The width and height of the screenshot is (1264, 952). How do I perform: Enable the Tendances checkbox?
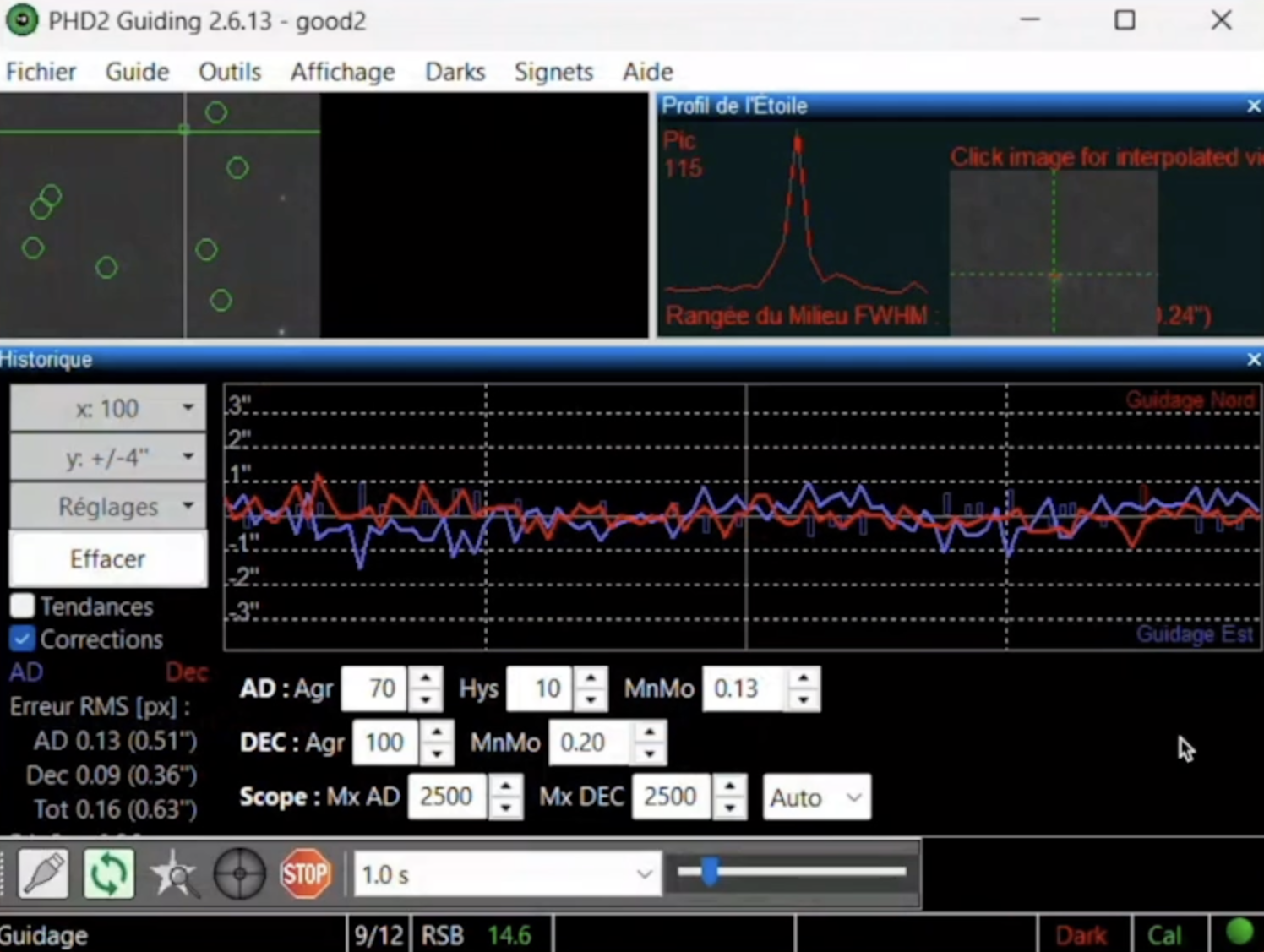coord(23,606)
